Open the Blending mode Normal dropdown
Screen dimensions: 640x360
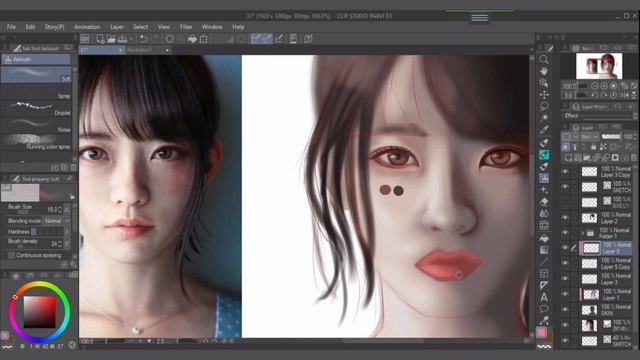click(57, 221)
